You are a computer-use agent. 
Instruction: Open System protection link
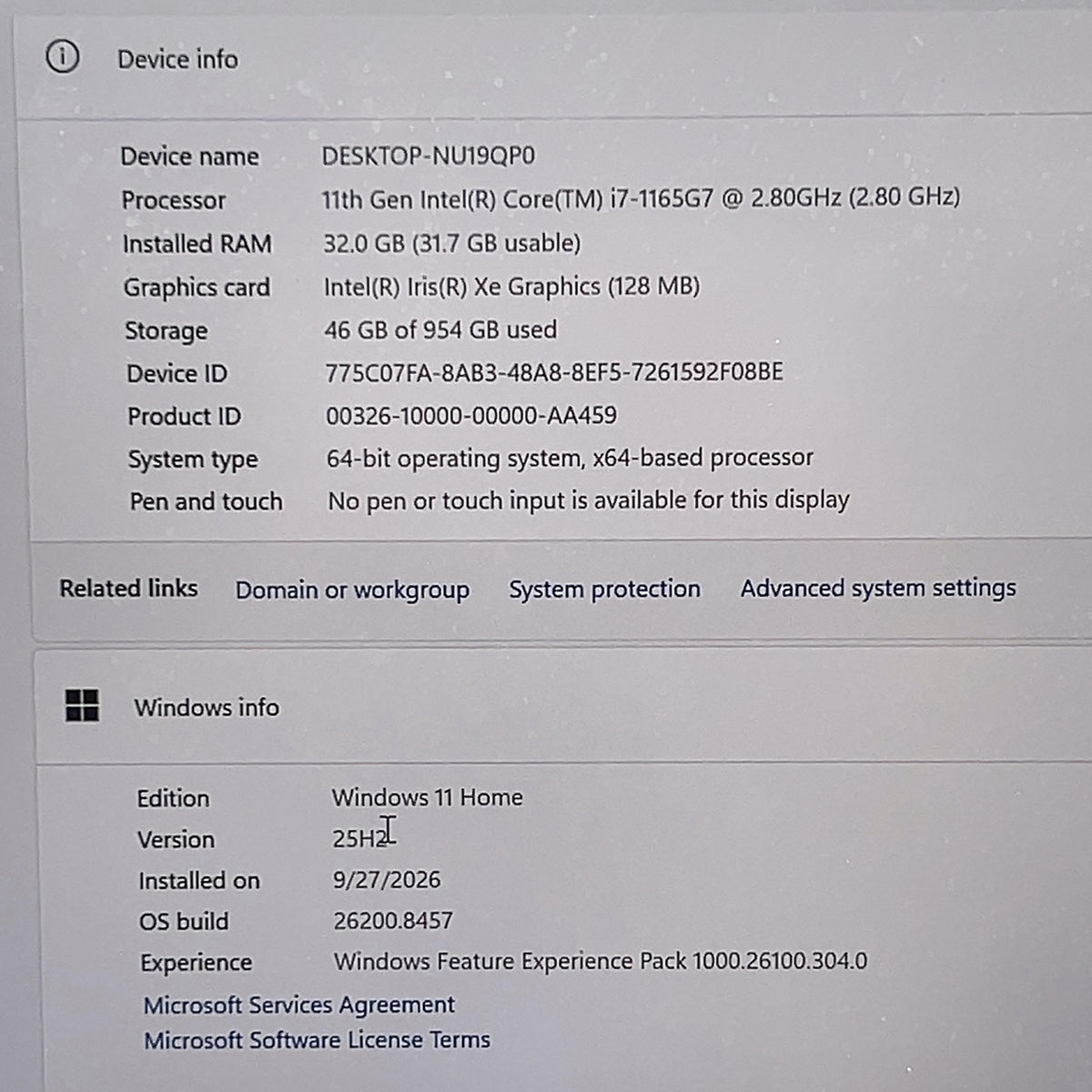(604, 590)
